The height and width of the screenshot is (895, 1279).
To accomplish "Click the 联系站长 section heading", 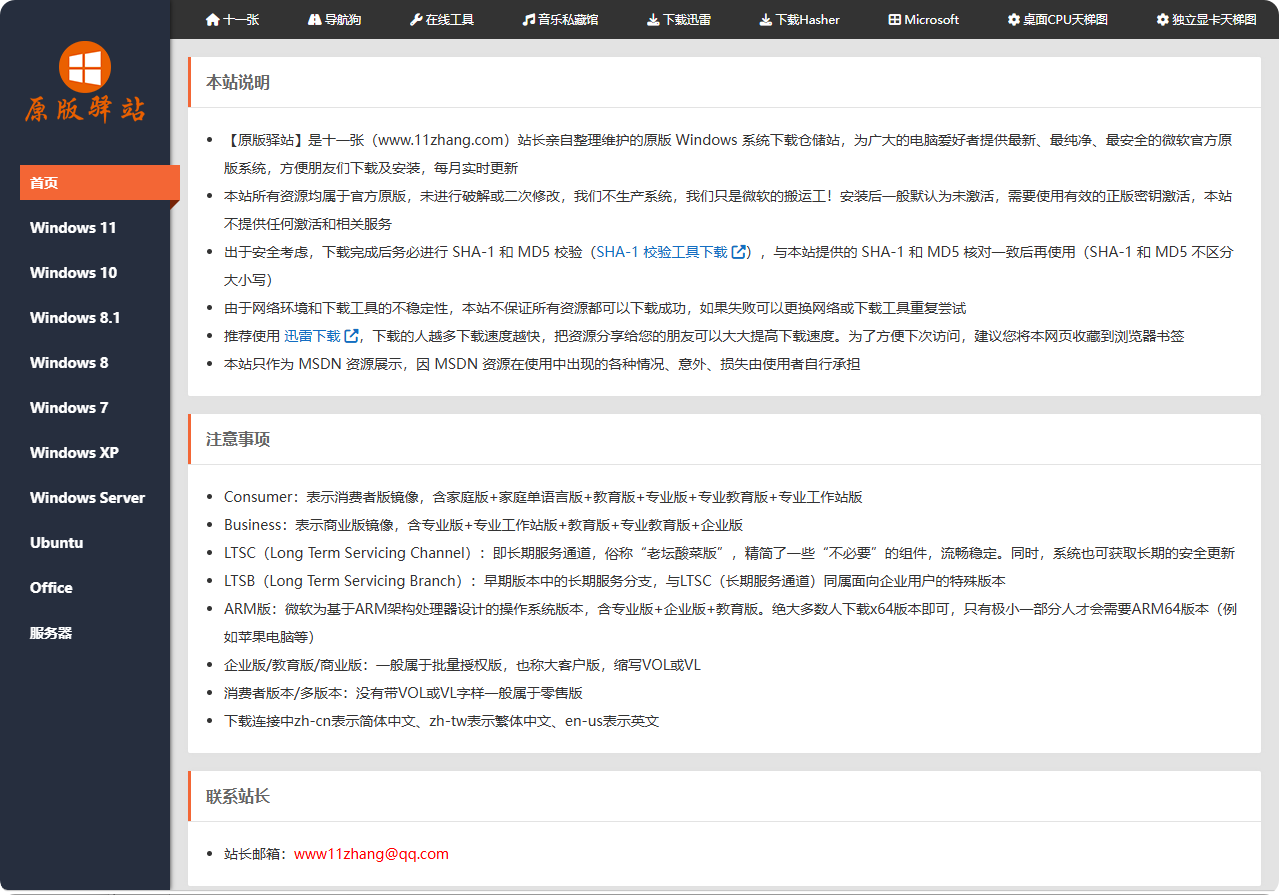I will 238,797.
